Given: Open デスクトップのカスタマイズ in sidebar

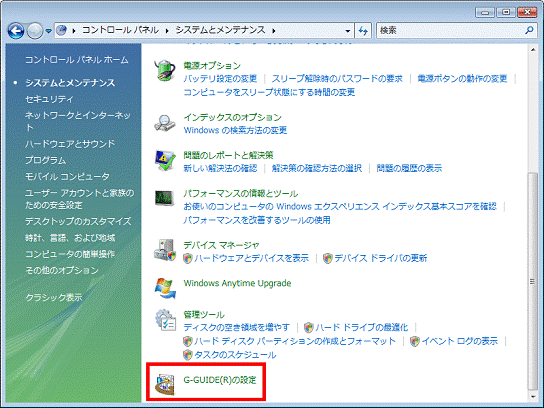Looking at the screenshot, I should 78,221.
